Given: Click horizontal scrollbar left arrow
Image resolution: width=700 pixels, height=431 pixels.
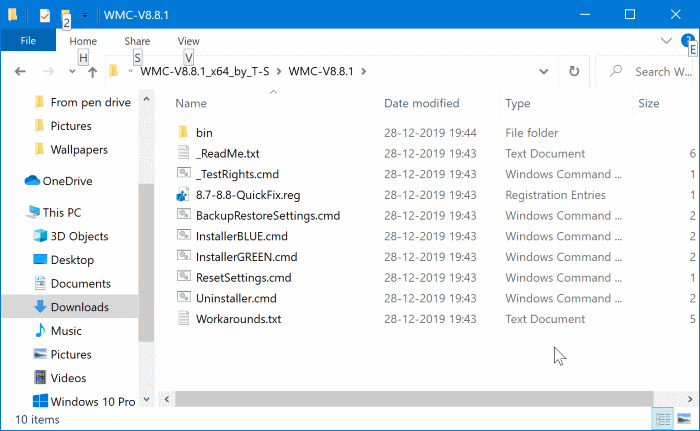Looking at the screenshot, I should 167,399.
